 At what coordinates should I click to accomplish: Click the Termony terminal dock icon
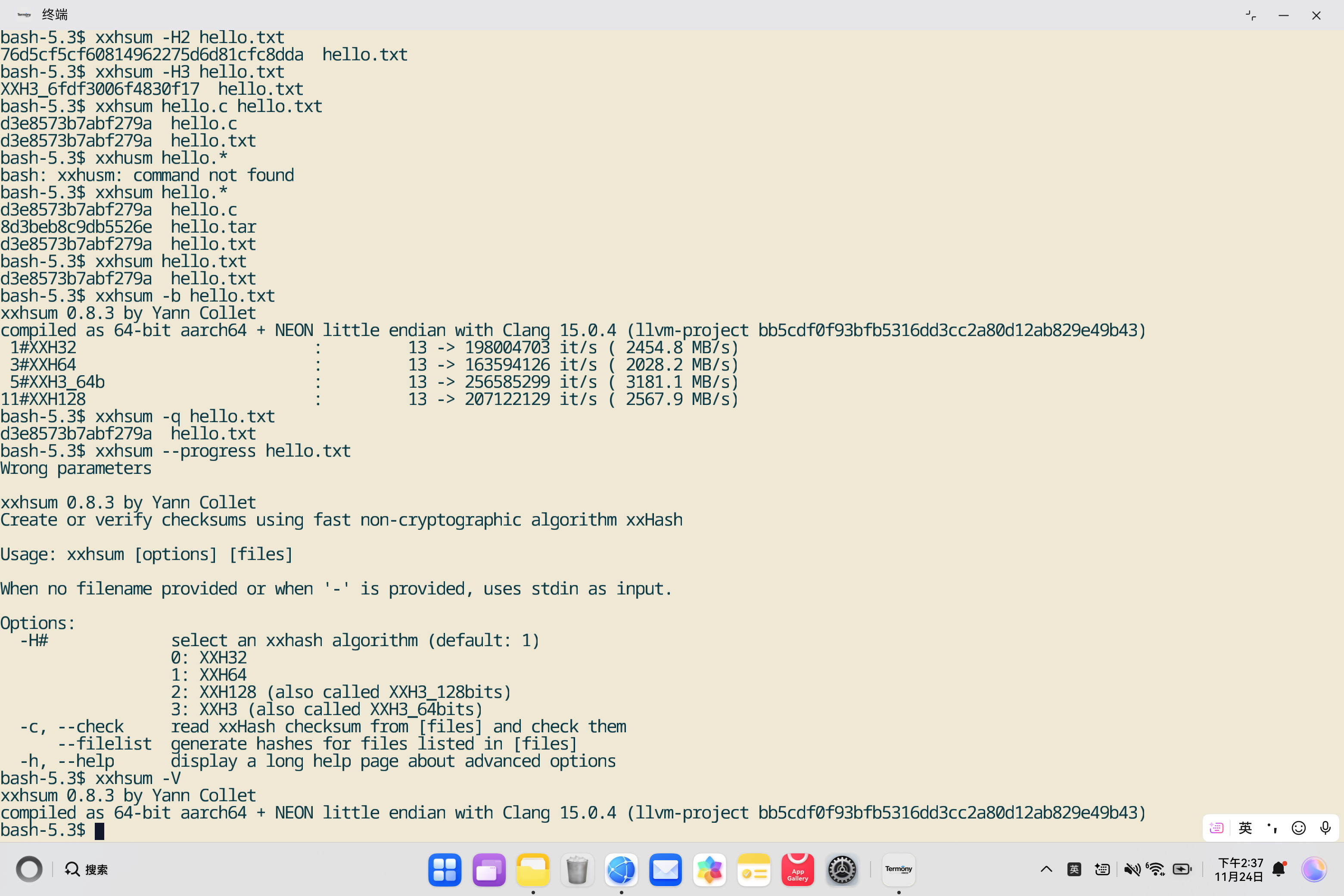[898, 869]
